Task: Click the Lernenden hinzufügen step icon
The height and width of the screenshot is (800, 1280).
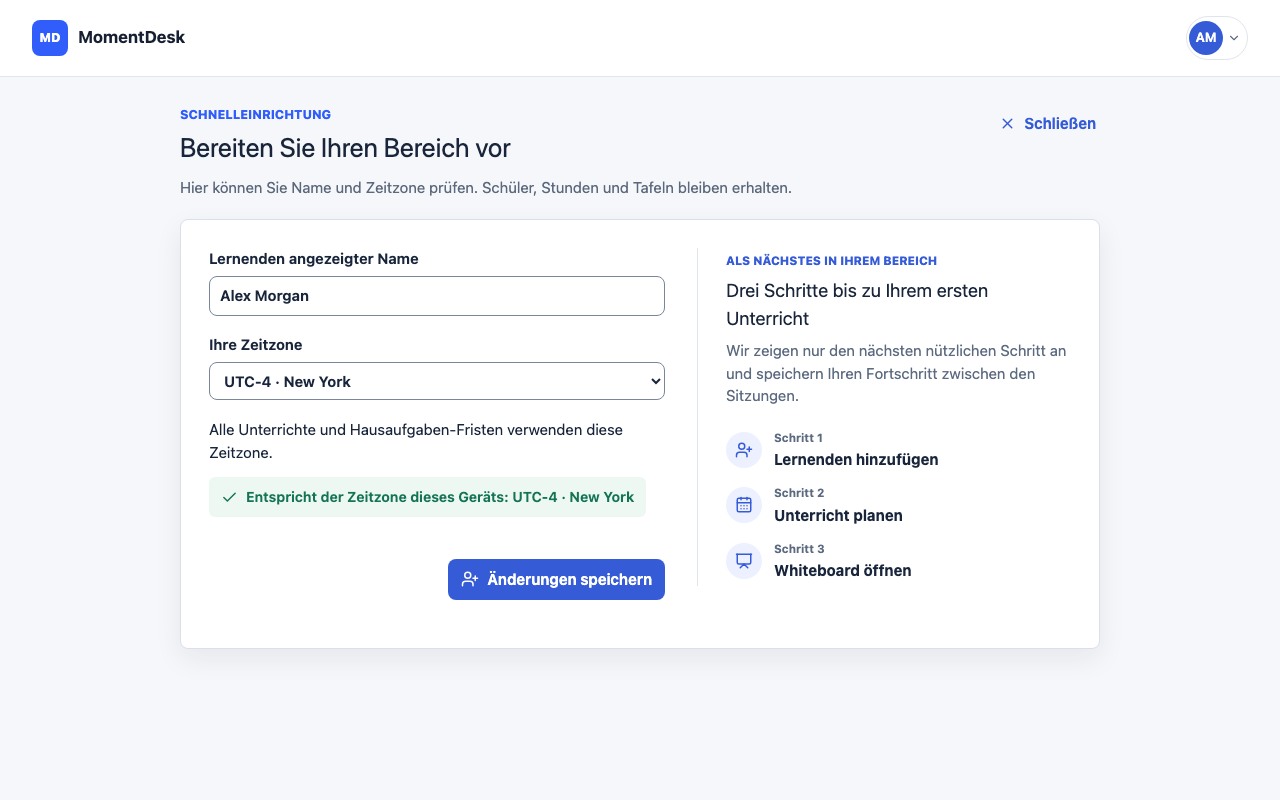Action: (744, 450)
